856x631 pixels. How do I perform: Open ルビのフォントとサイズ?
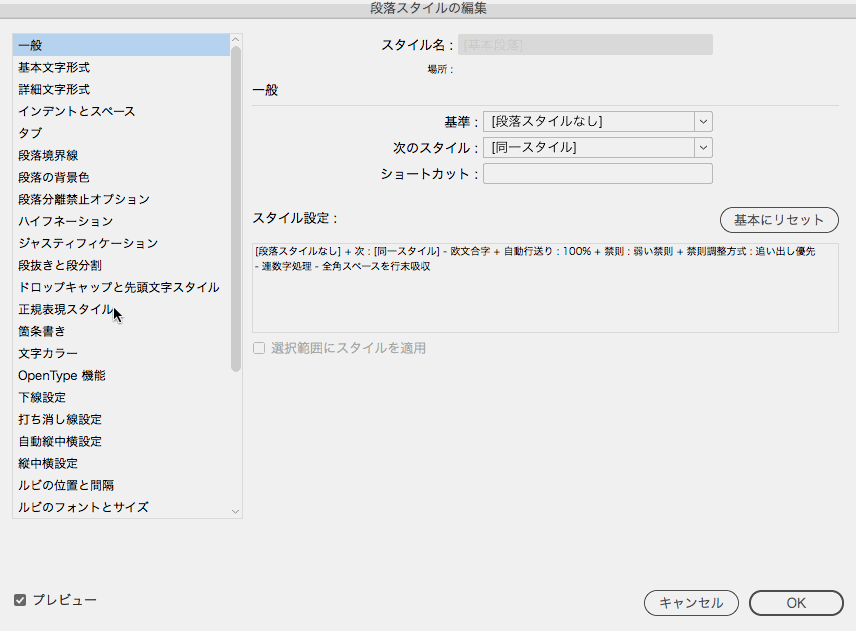tap(121, 507)
